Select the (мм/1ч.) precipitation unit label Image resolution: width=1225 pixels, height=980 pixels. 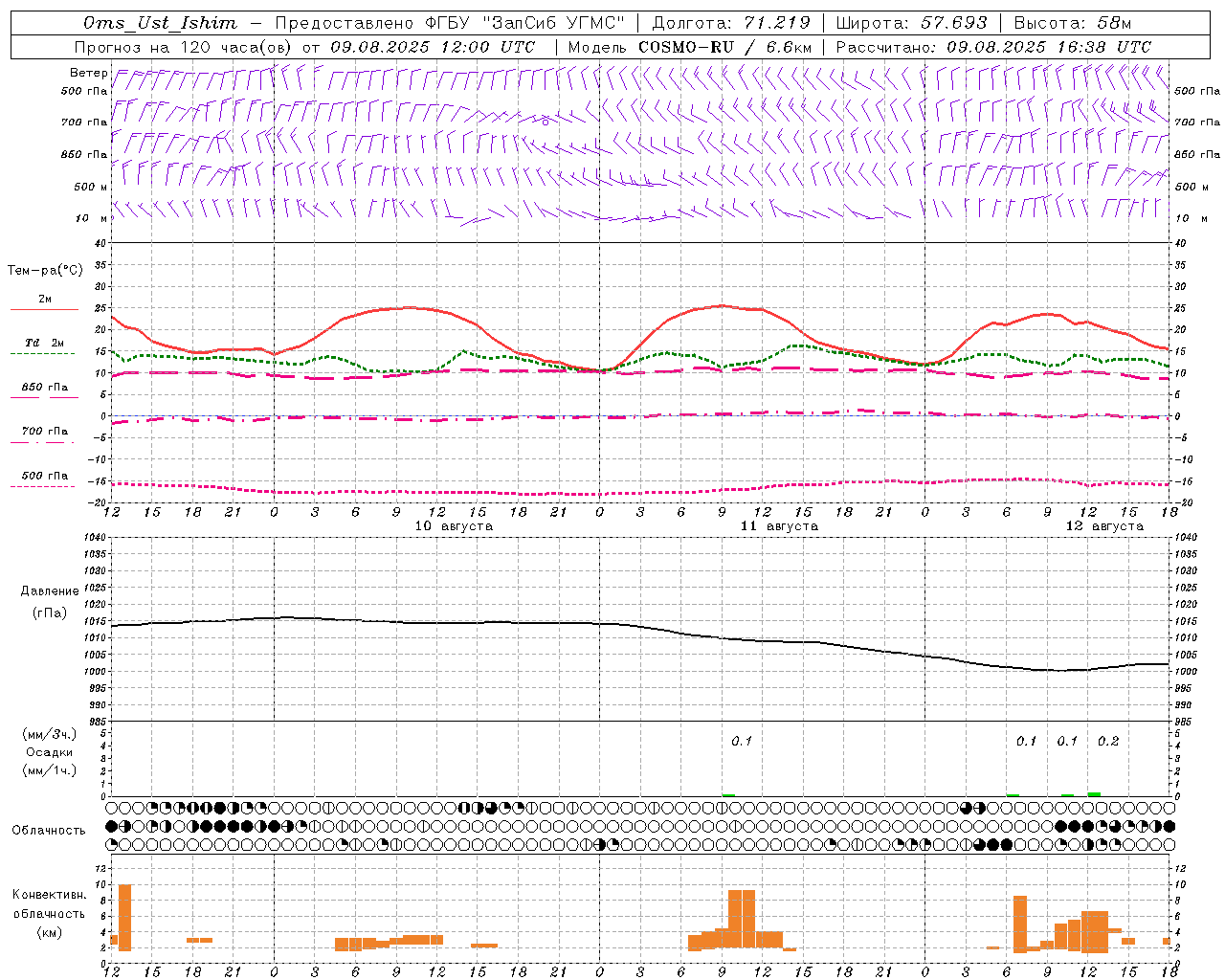coord(49,770)
